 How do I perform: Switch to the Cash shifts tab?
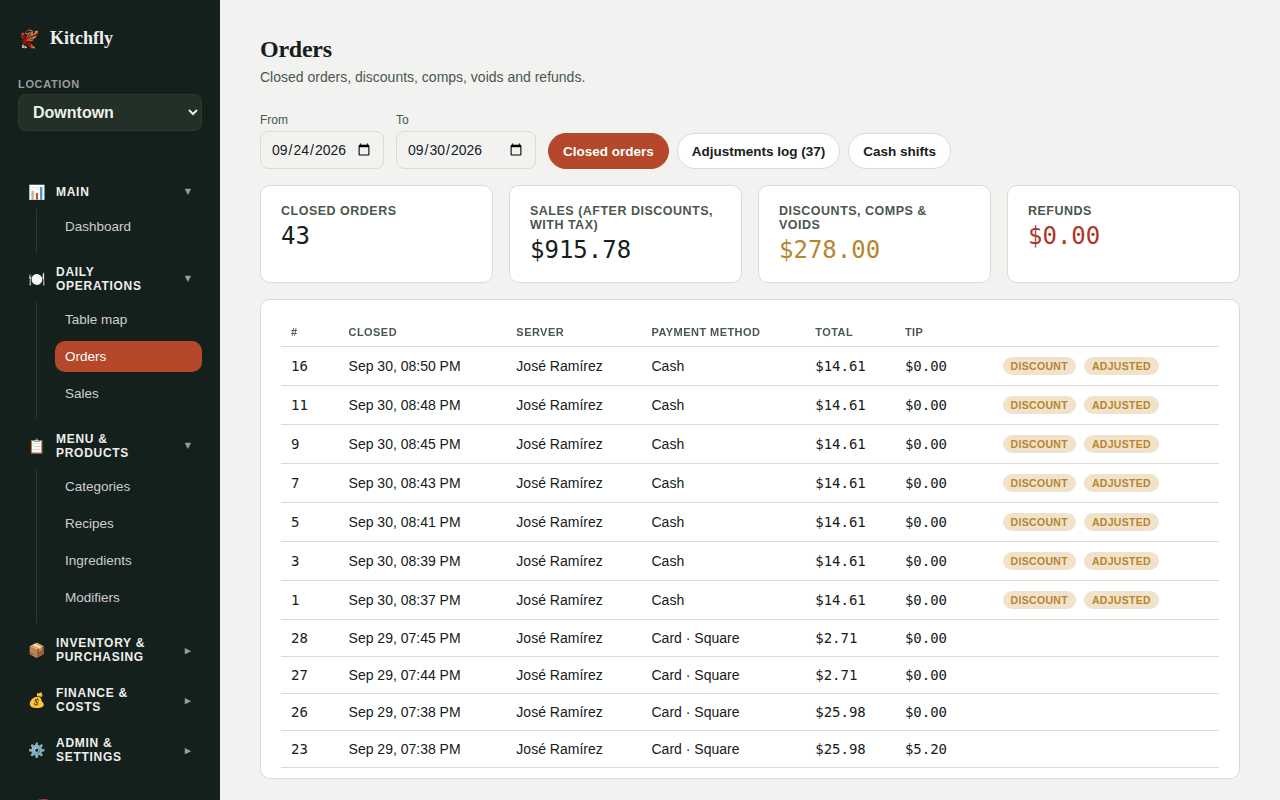[x=899, y=151]
